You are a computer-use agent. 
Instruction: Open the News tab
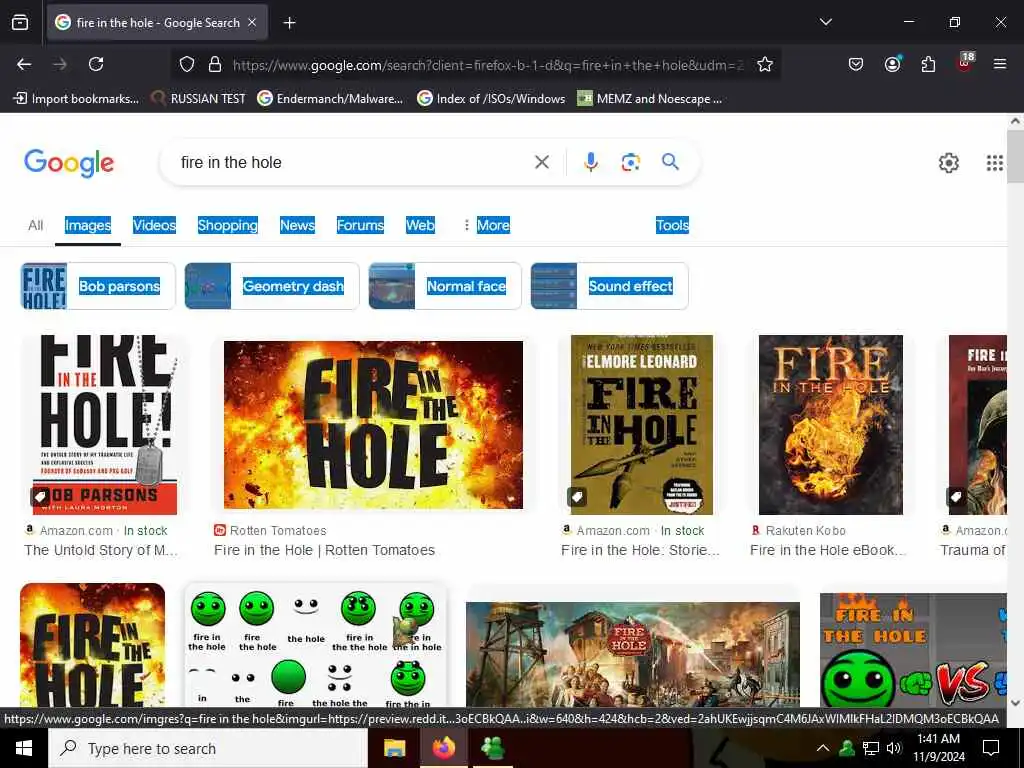(297, 225)
